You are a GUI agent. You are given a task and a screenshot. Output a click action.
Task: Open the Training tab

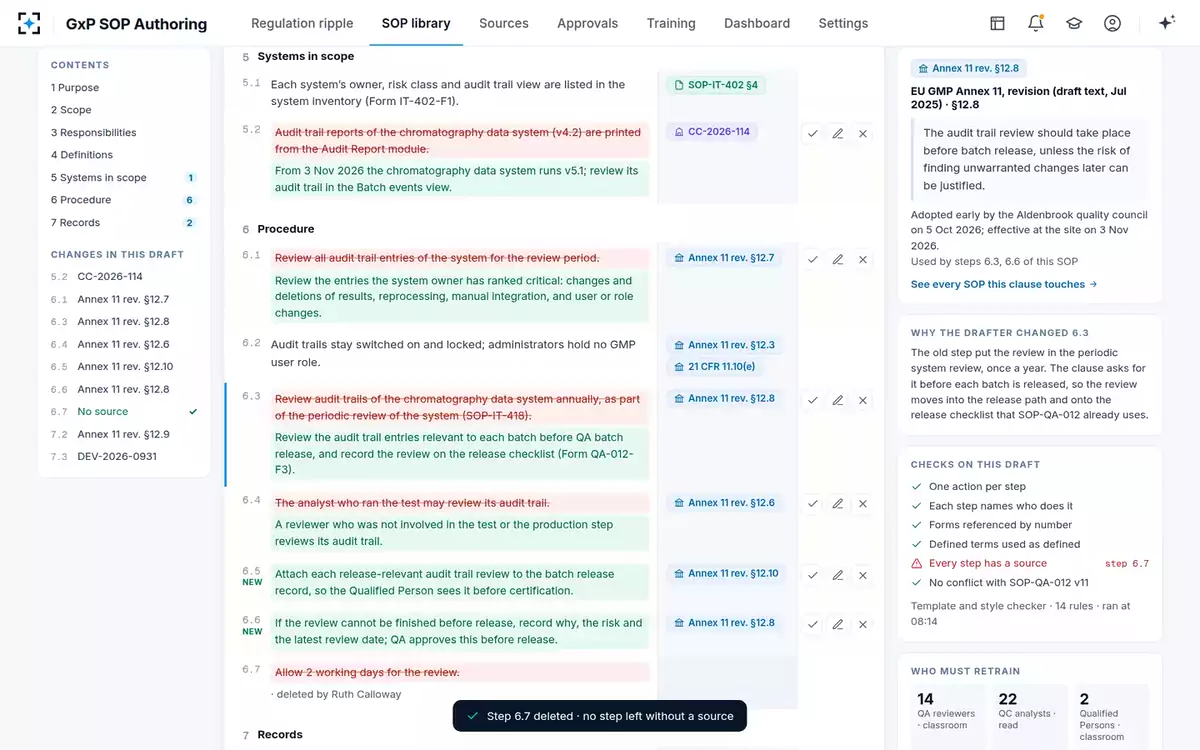click(x=671, y=23)
